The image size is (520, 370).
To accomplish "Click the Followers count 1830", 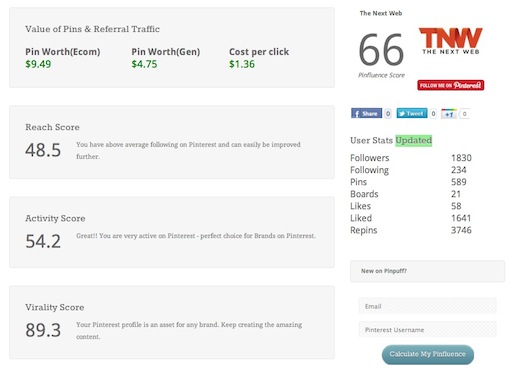I will [x=461, y=158].
